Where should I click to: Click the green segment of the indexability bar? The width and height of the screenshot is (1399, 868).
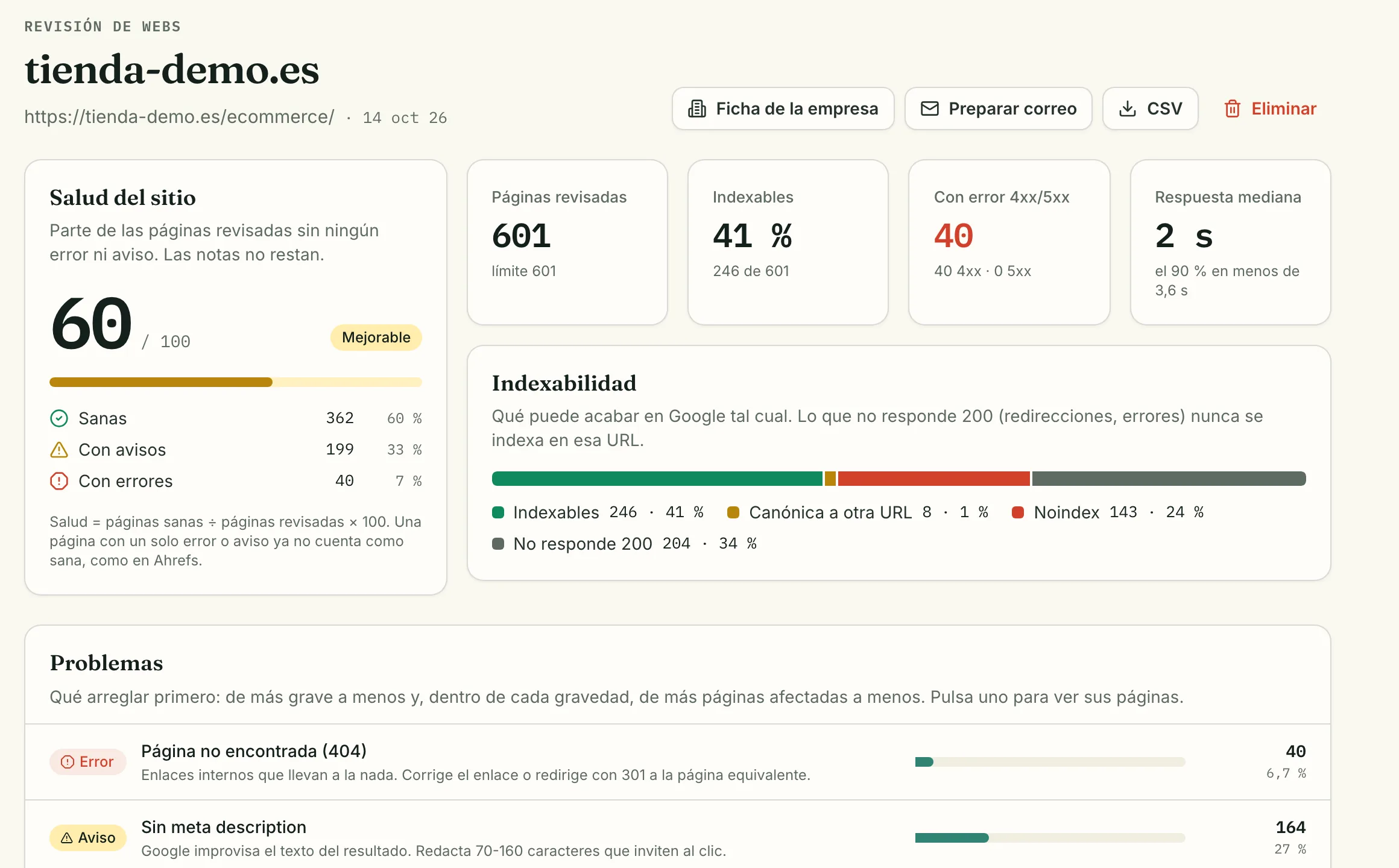[x=657, y=479]
